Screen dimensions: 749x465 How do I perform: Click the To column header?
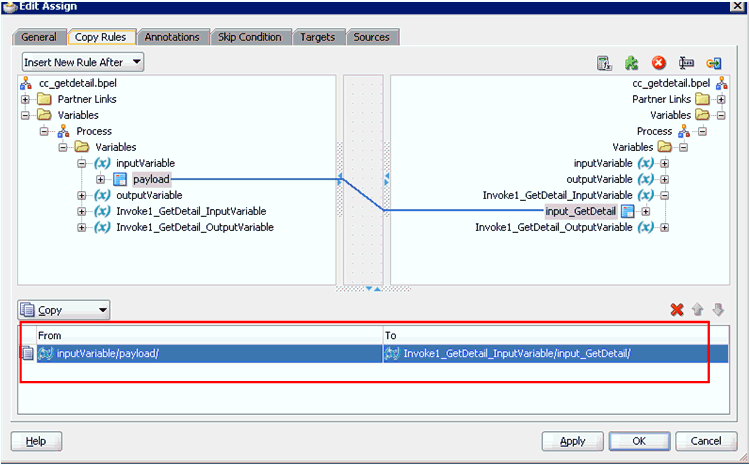[556, 335]
